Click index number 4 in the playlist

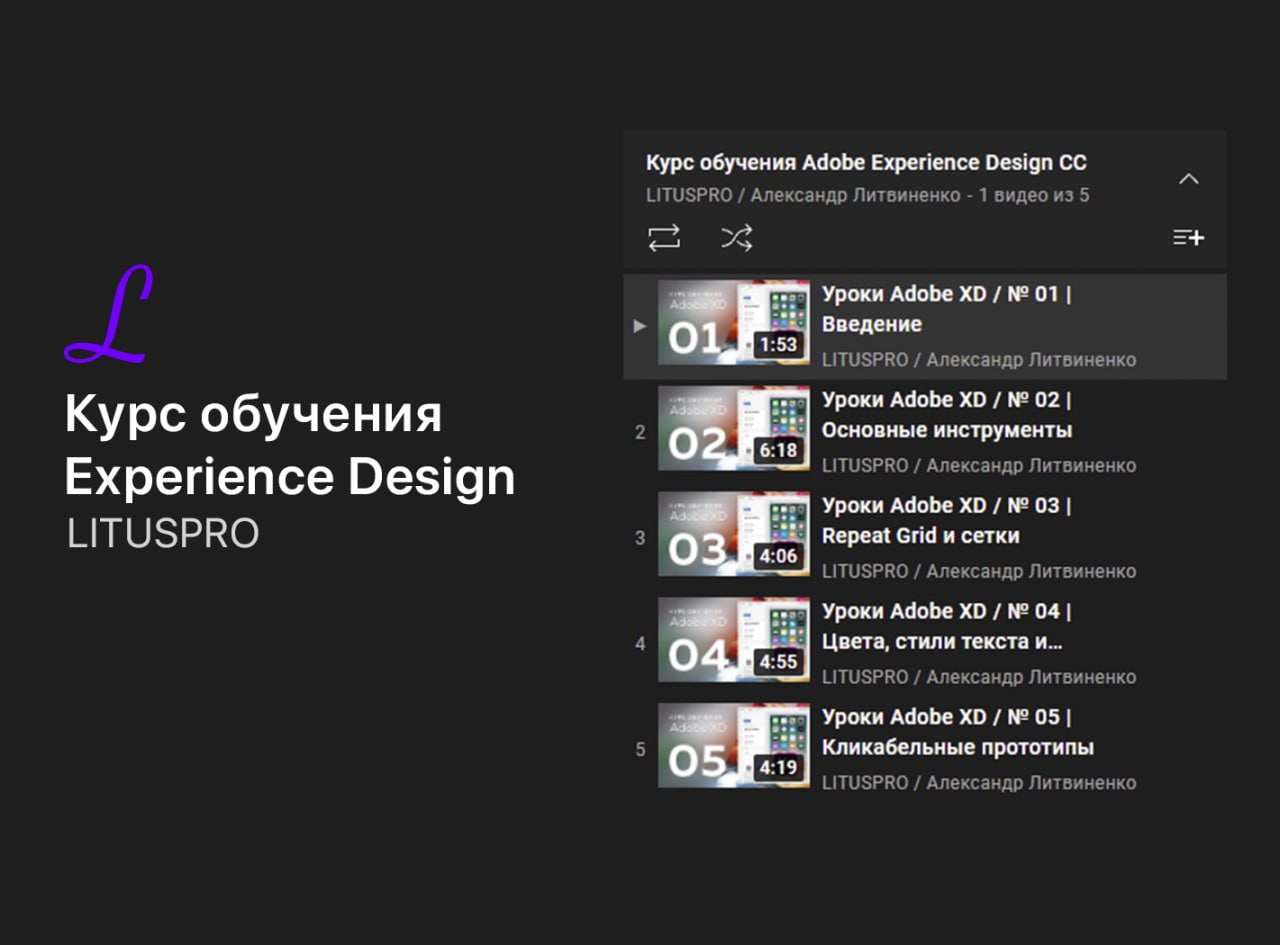(640, 644)
